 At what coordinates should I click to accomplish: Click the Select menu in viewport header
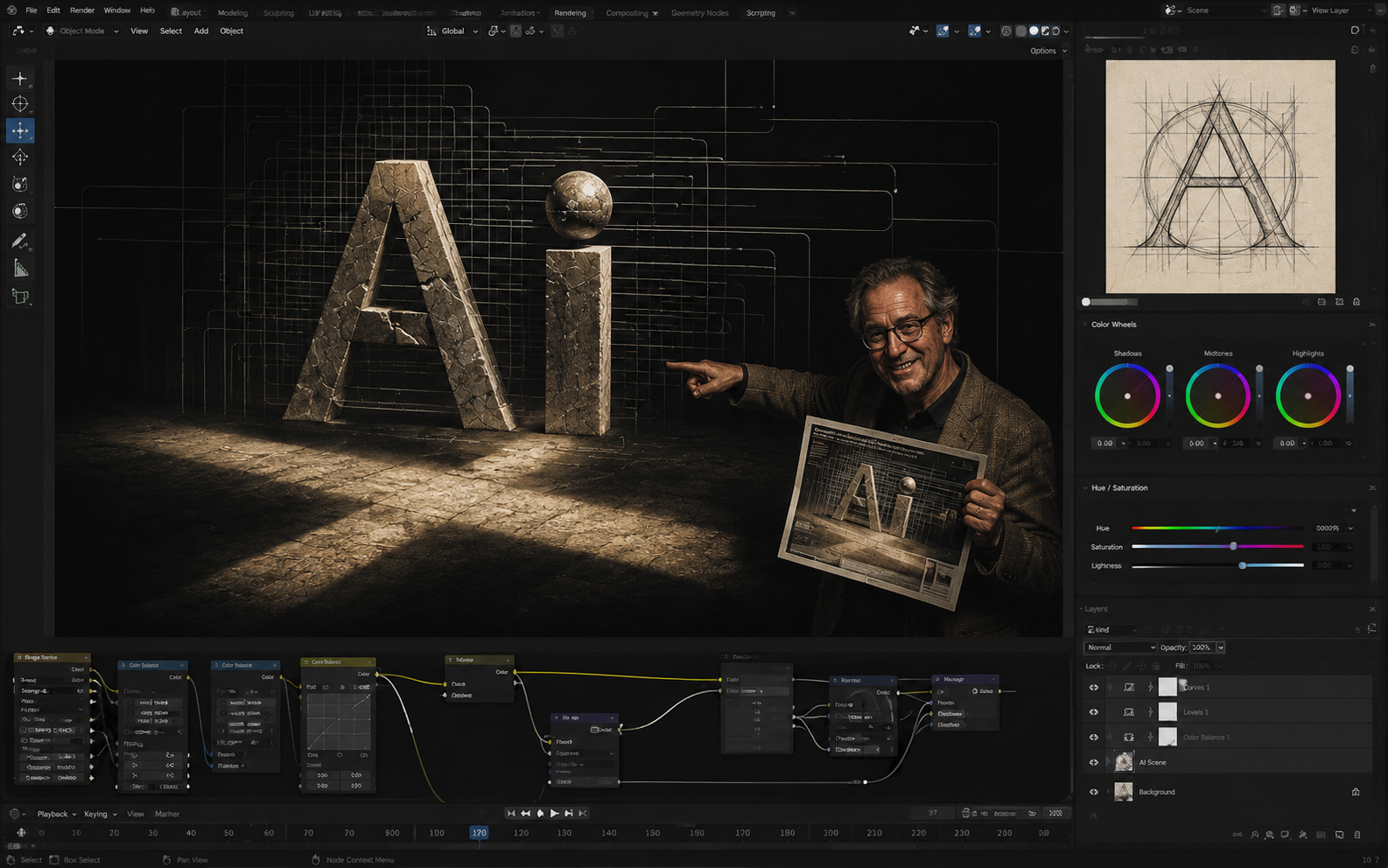(x=171, y=31)
